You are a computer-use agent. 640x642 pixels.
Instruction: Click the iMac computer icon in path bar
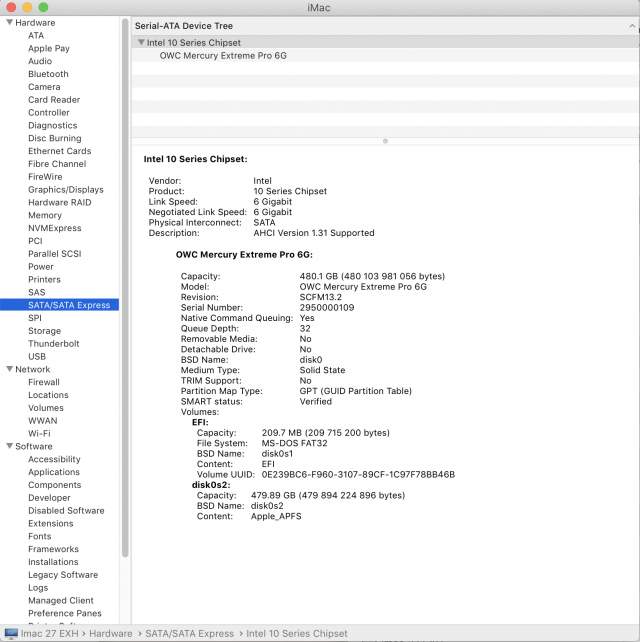[10, 633]
